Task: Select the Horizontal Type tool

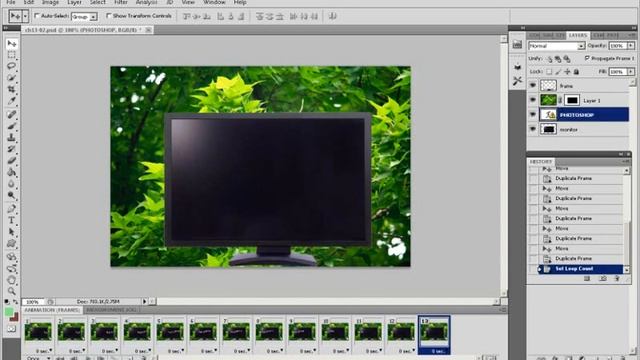Action: tap(11, 221)
